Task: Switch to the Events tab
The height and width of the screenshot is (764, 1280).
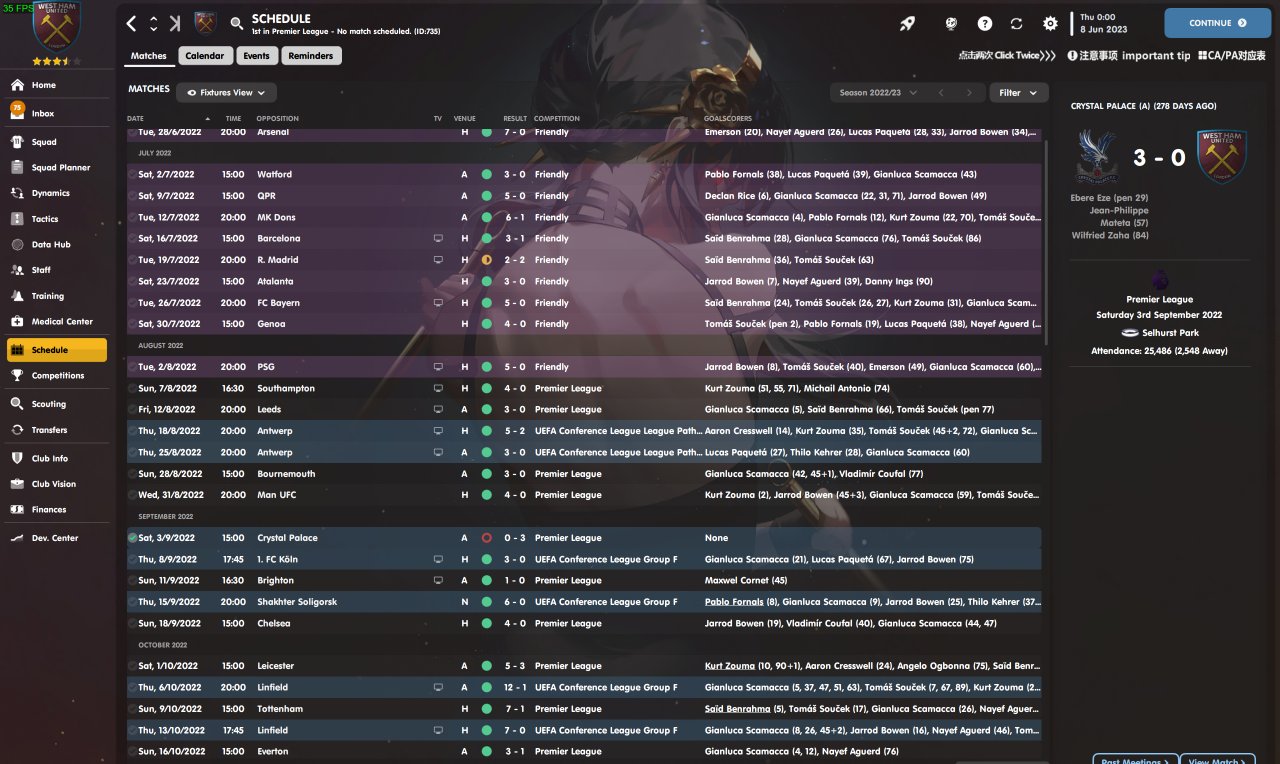Action: tap(256, 56)
